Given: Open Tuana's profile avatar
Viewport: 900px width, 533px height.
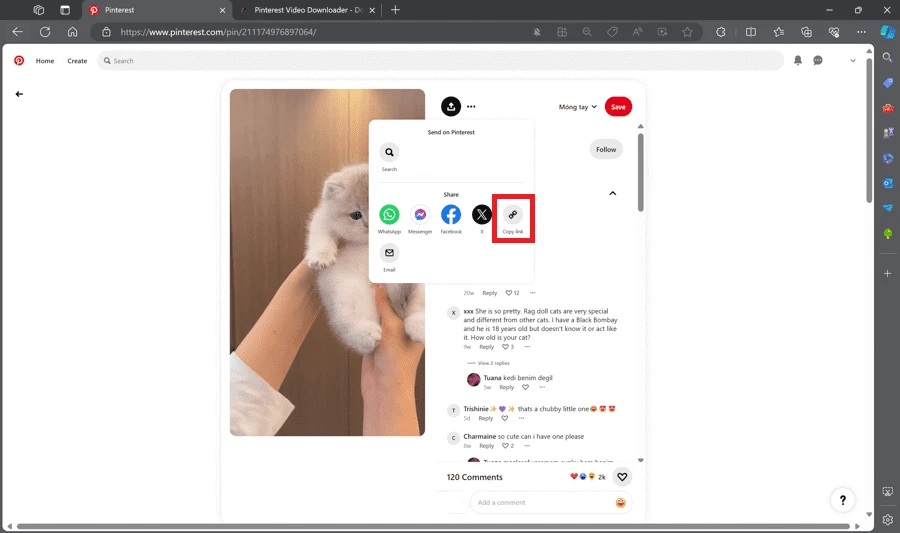Looking at the screenshot, I should pyautogui.click(x=474, y=379).
